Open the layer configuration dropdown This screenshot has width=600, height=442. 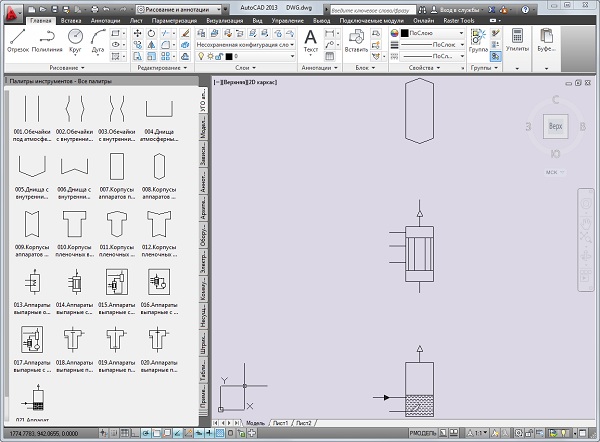(x=243, y=44)
